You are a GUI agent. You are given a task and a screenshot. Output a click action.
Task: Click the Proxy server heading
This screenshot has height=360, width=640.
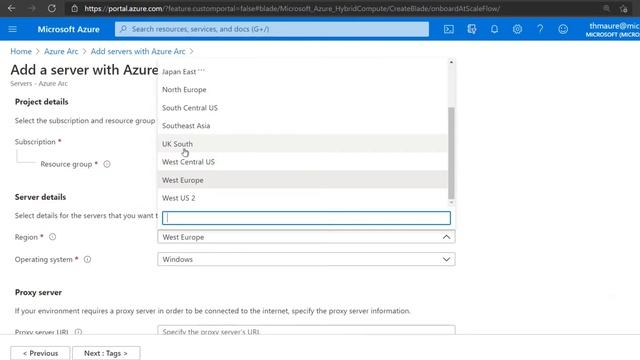click(x=38, y=292)
